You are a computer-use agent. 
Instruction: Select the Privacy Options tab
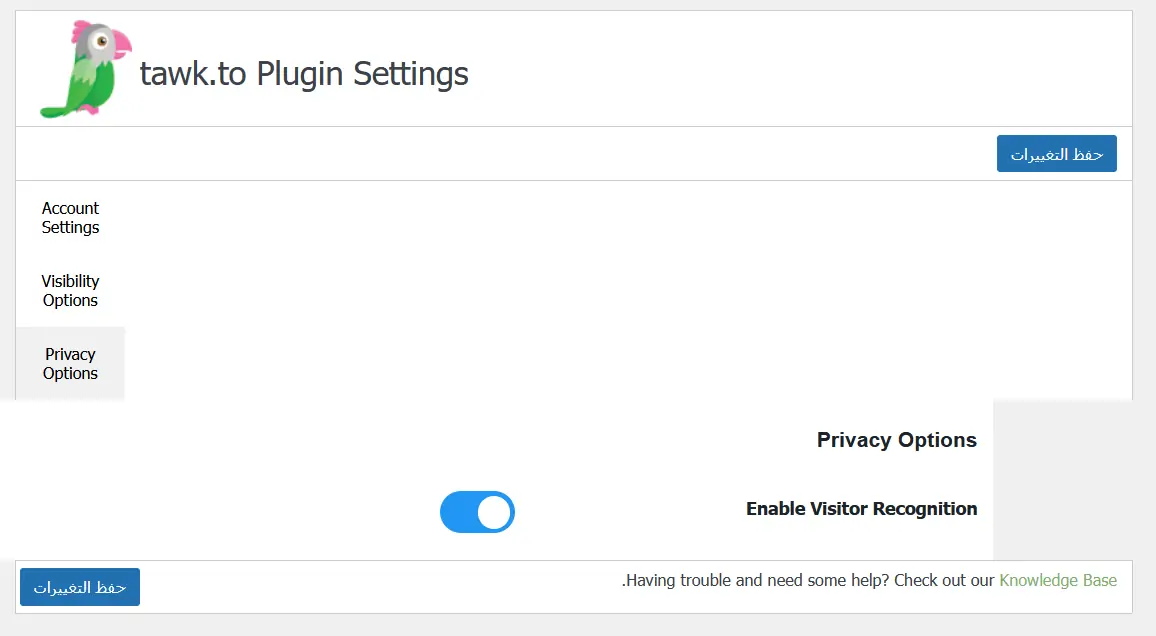[x=70, y=364]
